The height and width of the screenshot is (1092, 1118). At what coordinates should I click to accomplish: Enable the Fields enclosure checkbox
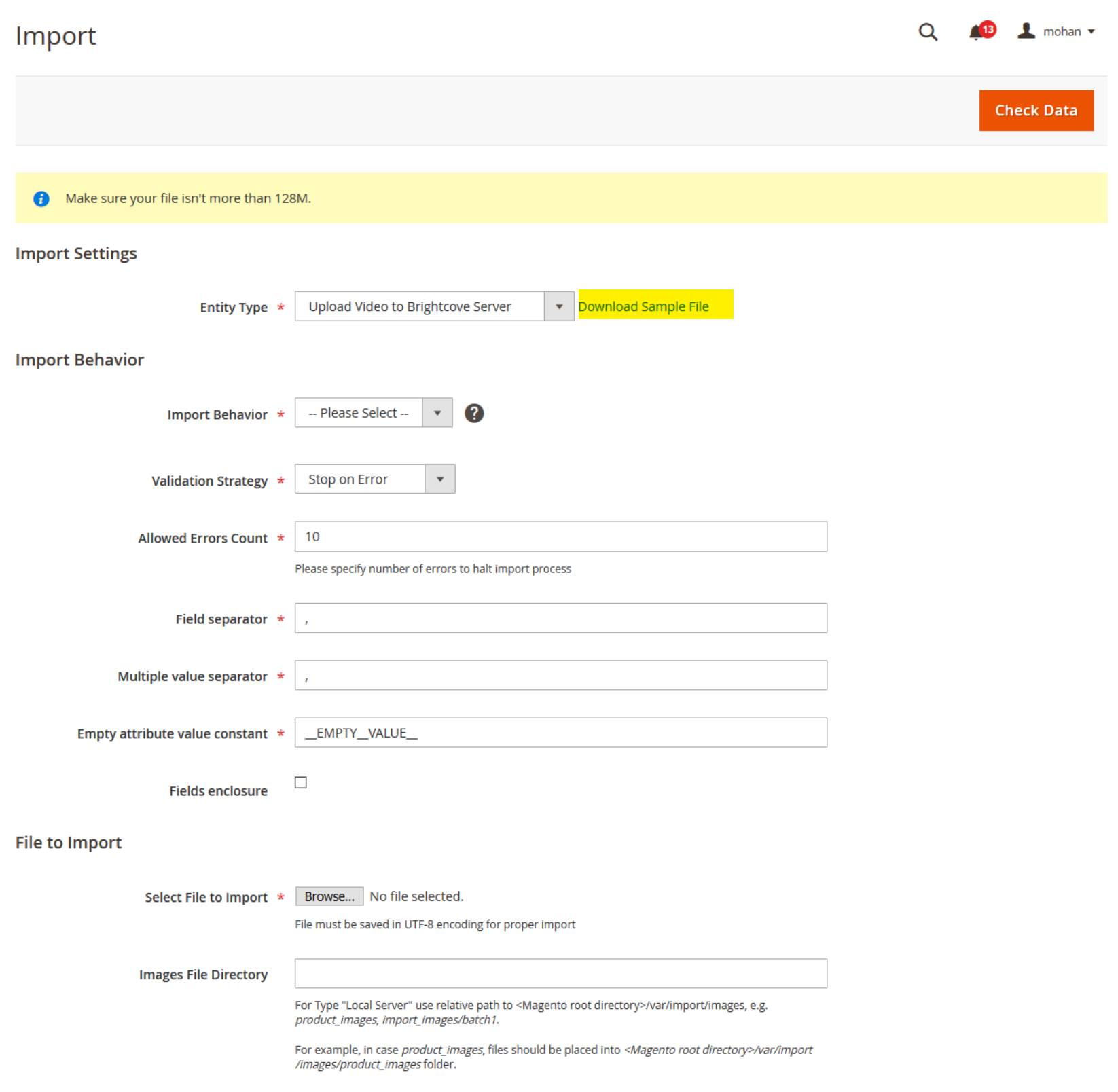[301, 782]
